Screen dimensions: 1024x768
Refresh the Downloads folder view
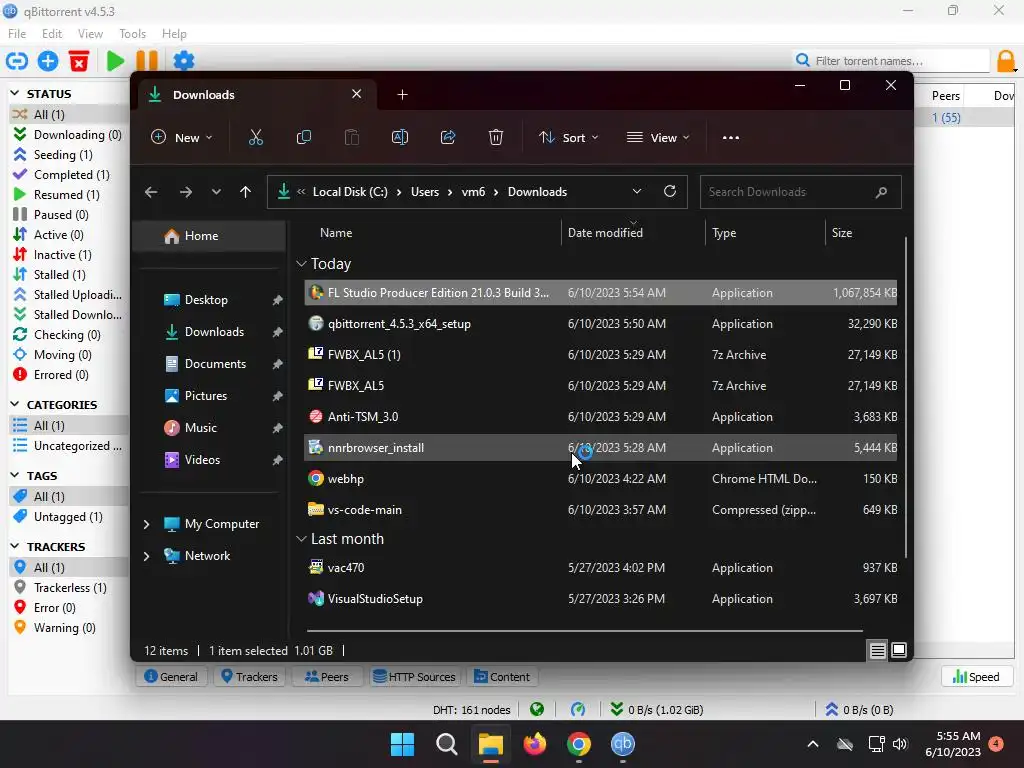[669, 191]
